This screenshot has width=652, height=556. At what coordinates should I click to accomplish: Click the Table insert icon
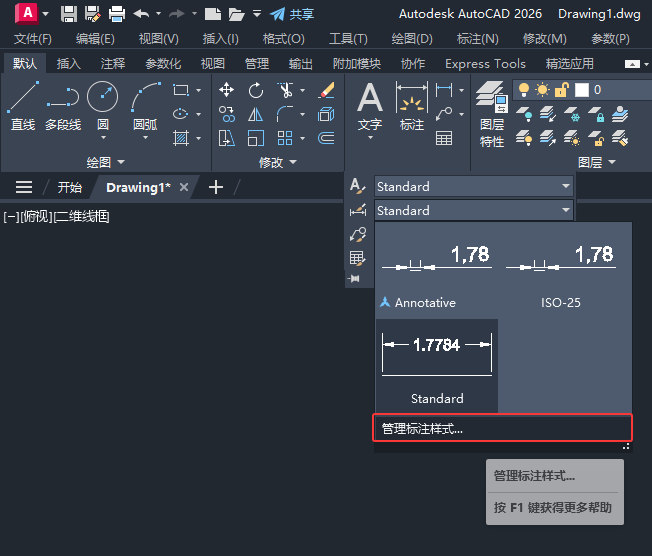tap(444, 138)
